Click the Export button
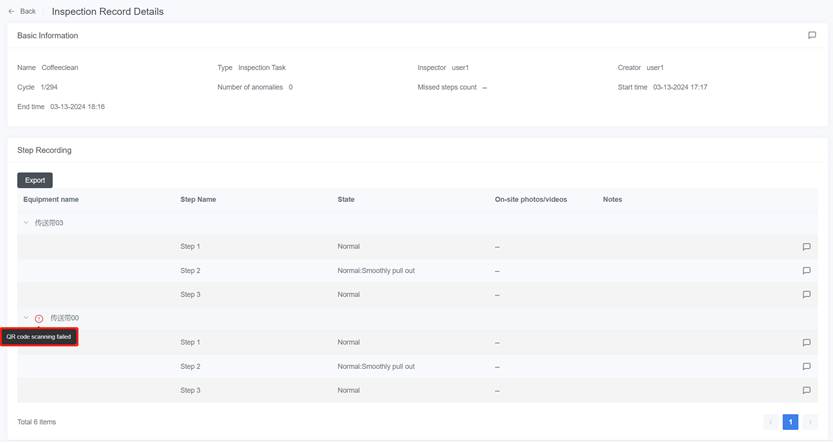Screen dimensions: 833x444 click(x=35, y=180)
